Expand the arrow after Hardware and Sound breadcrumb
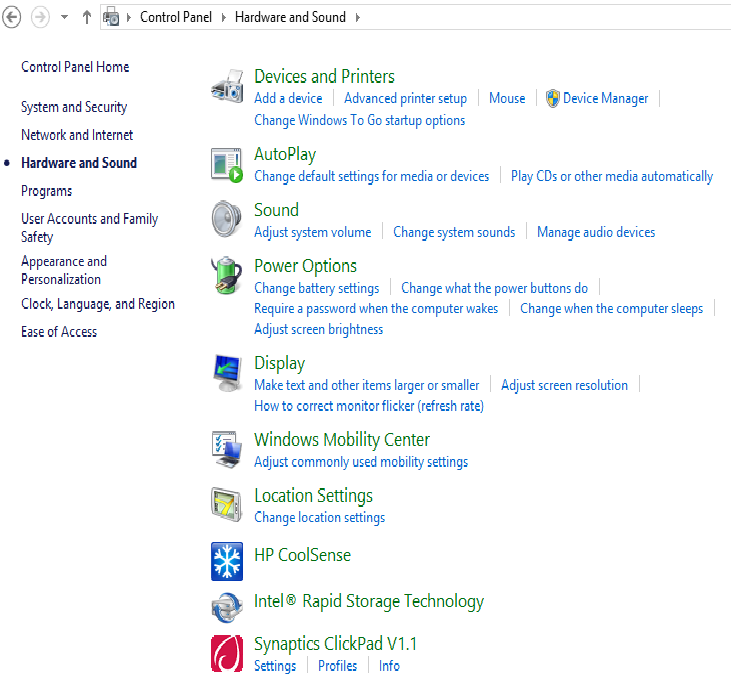The width and height of the screenshot is (731, 684). pyautogui.click(x=358, y=18)
